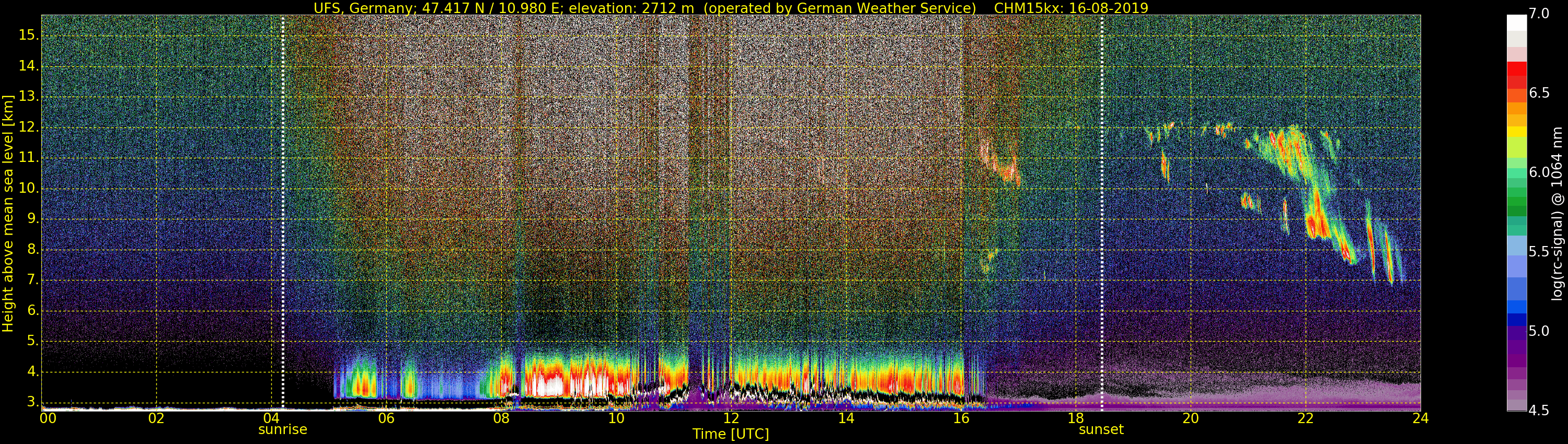The height and width of the screenshot is (444, 1568).
Task: Click the sunrise dotted vertical line
Action: point(283,213)
